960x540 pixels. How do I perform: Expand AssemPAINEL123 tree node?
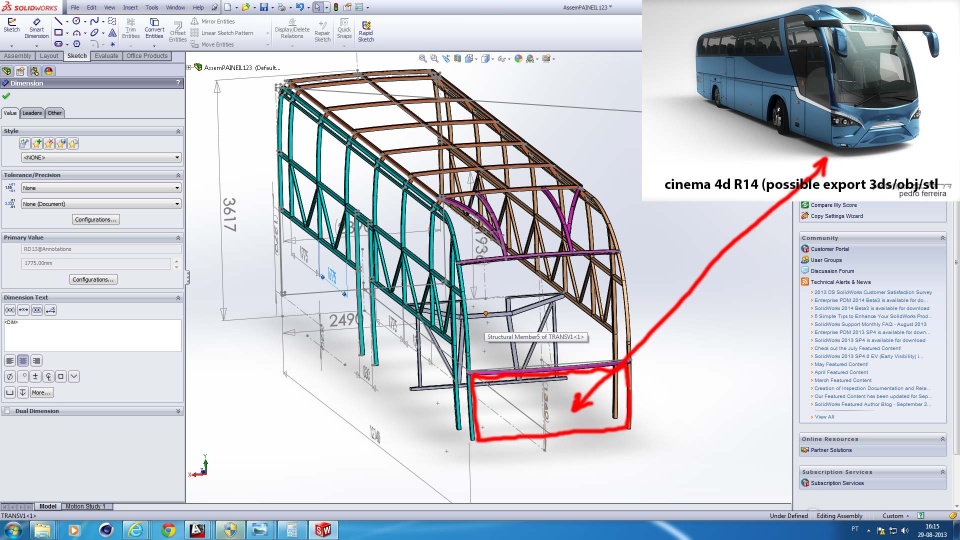pyautogui.click(x=190, y=67)
